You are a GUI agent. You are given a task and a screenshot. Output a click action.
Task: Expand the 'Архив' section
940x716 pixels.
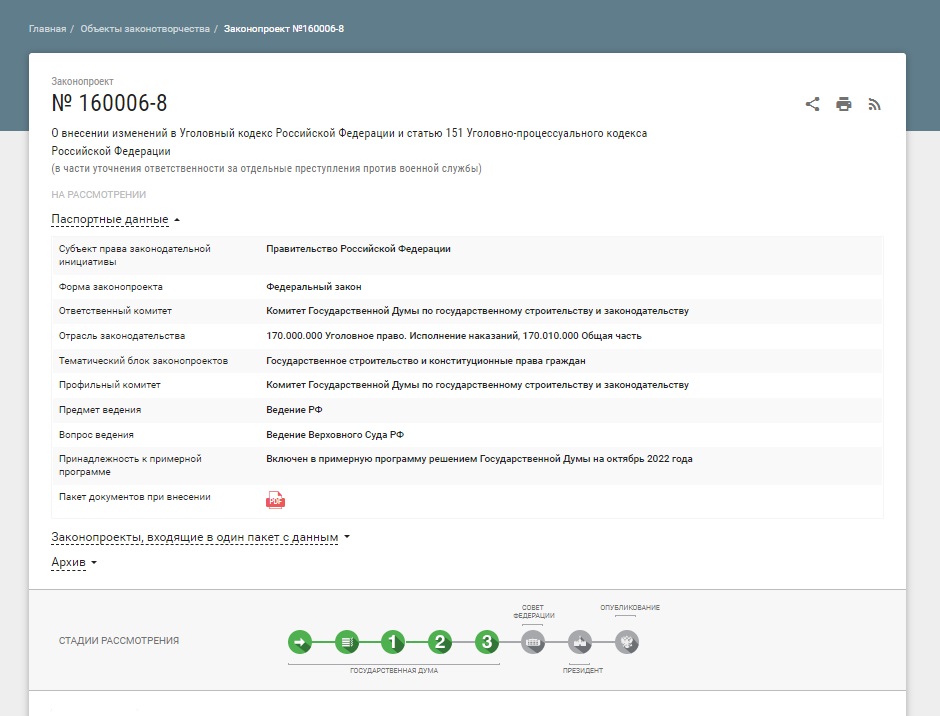tap(74, 562)
